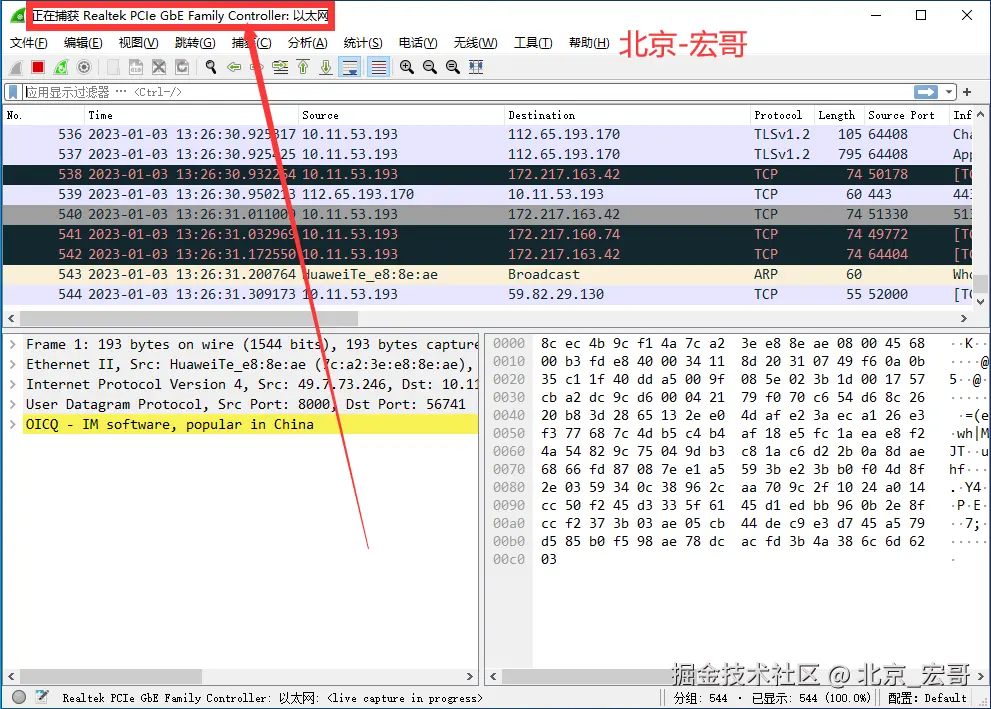
Task: Sort by the Source column header
Action: pyautogui.click(x=401, y=115)
